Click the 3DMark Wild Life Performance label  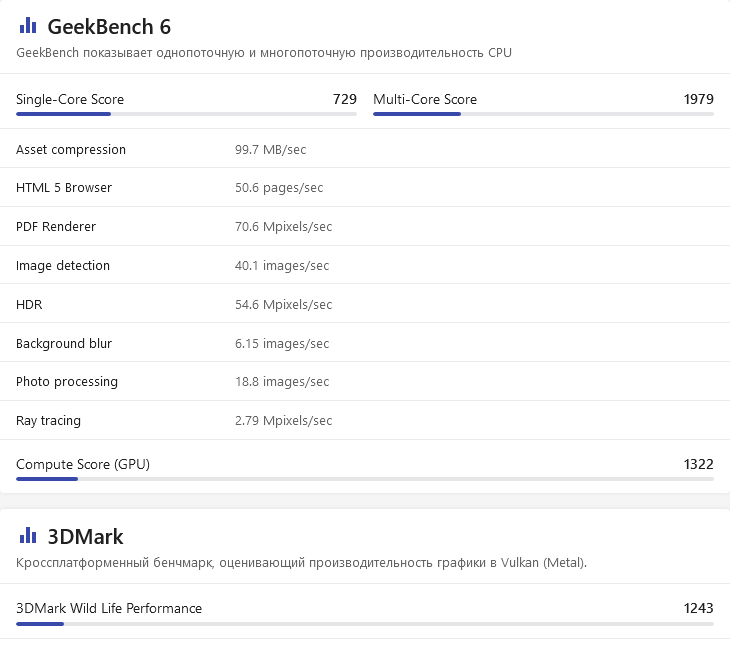coord(109,608)
